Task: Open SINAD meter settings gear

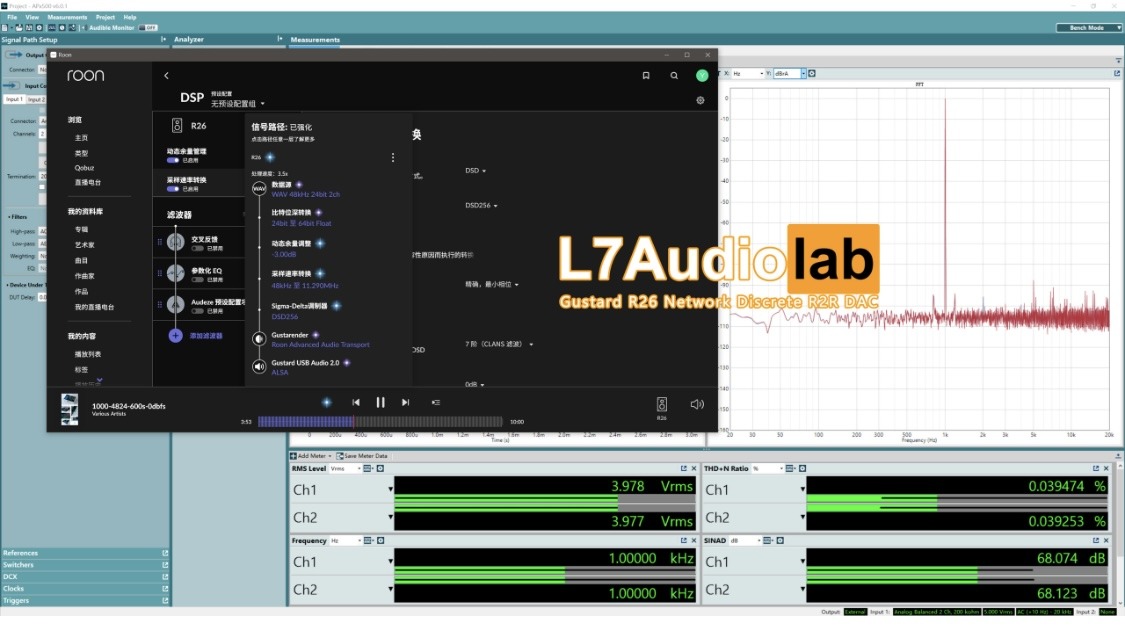Action: [780, 541]
